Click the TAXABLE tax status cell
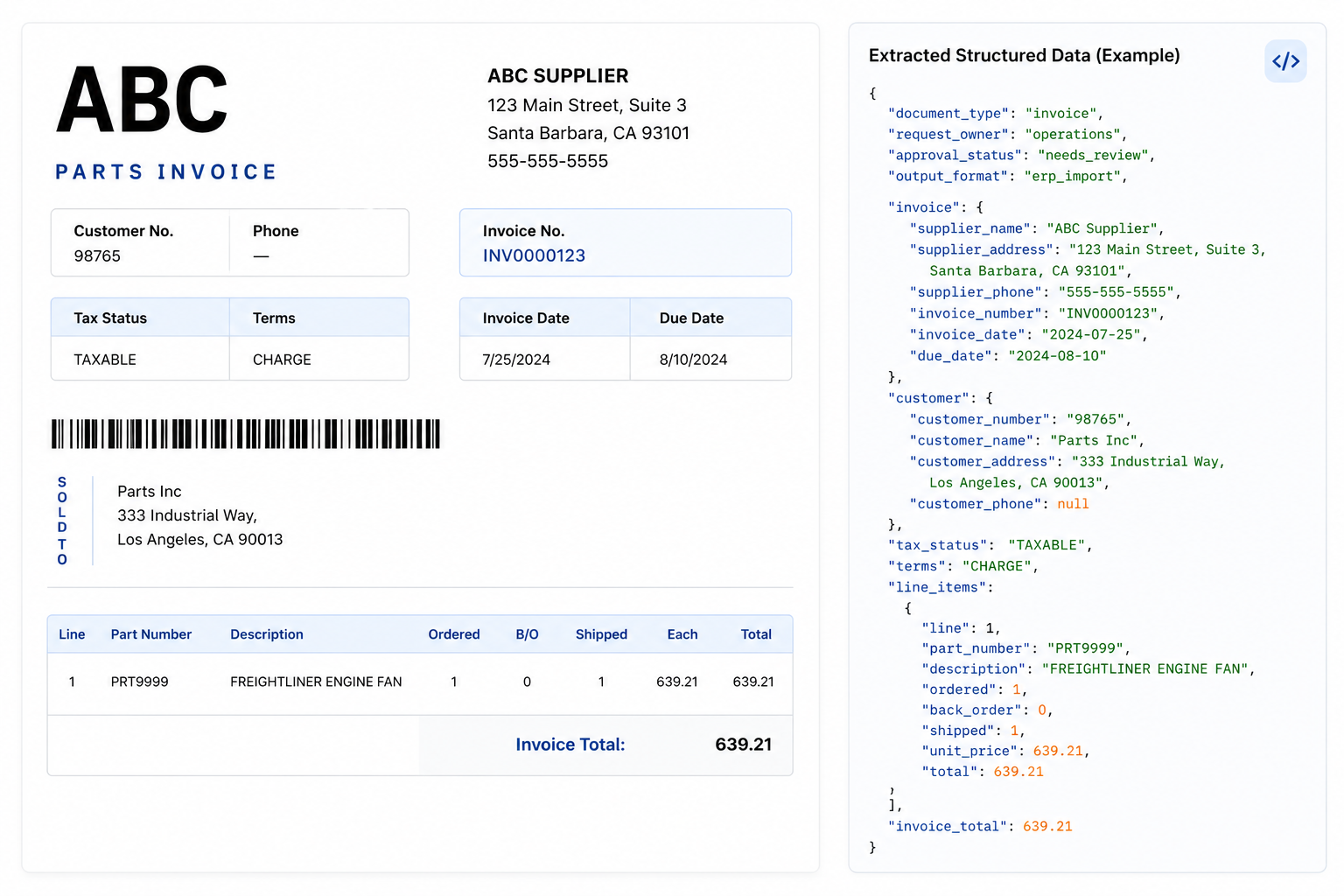Screen dimensions: 1344x896 coord(107,359)
